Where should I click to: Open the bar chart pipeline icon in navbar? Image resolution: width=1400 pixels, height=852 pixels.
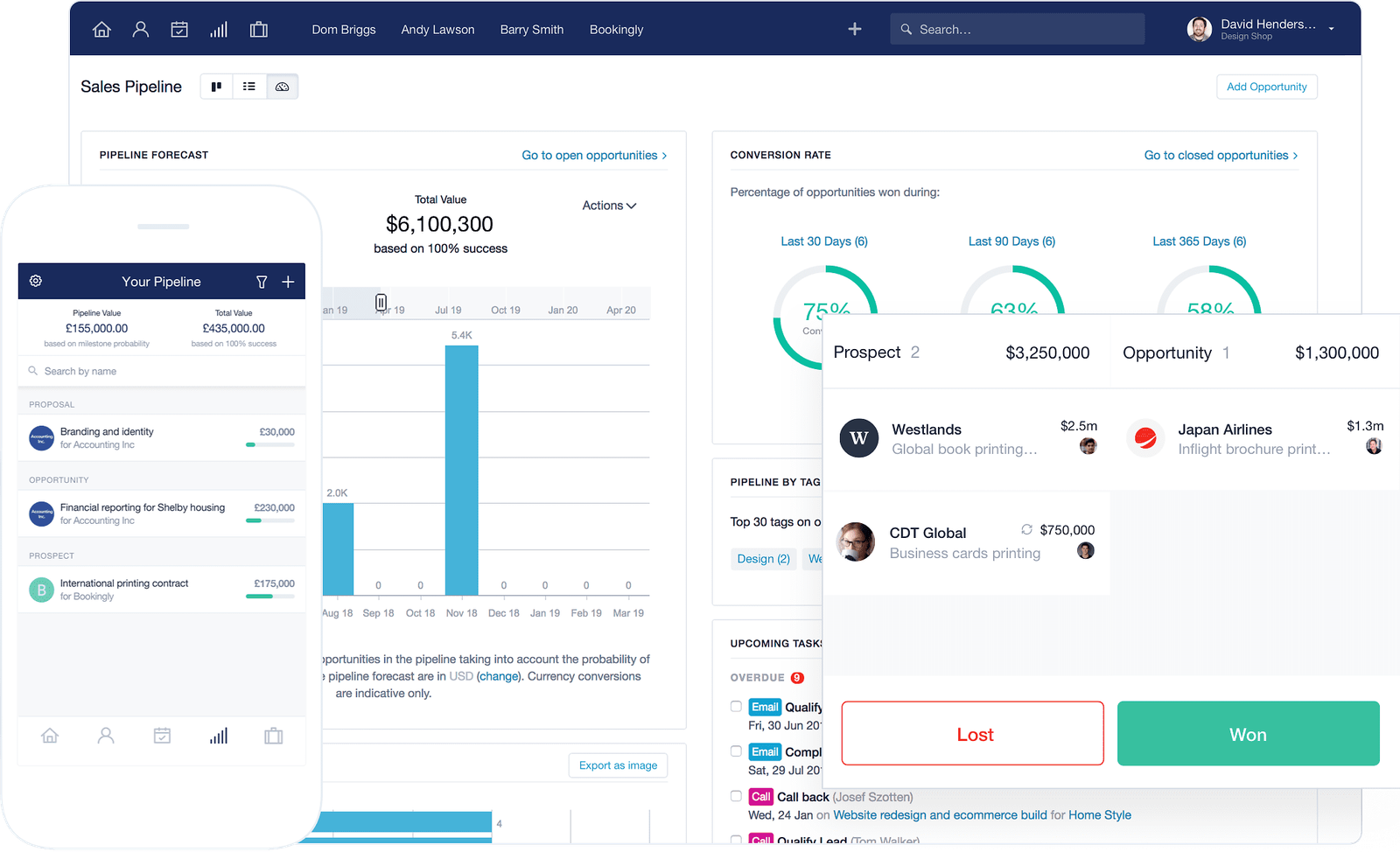point(219,30)
